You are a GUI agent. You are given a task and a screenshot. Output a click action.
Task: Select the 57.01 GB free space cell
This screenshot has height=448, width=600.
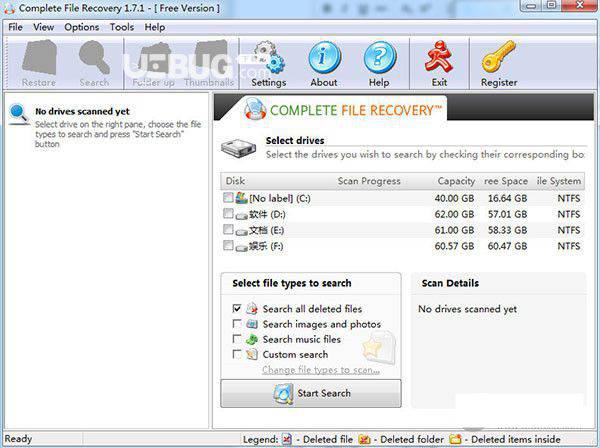tap(507, 214)
